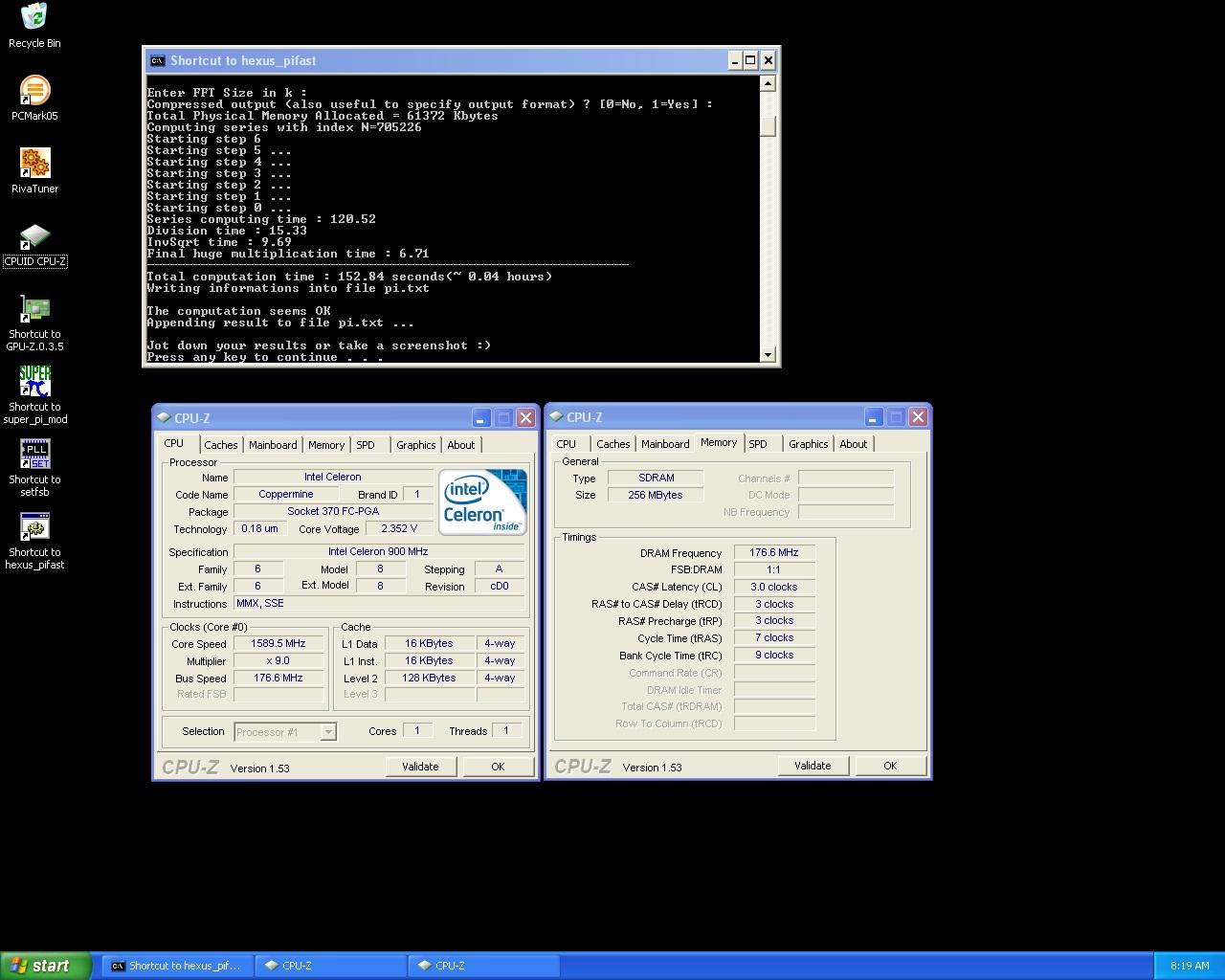Switch to CPU tab in left CPU-Z window
This screenshot has height=980, width=1225.
coord(174,443)
